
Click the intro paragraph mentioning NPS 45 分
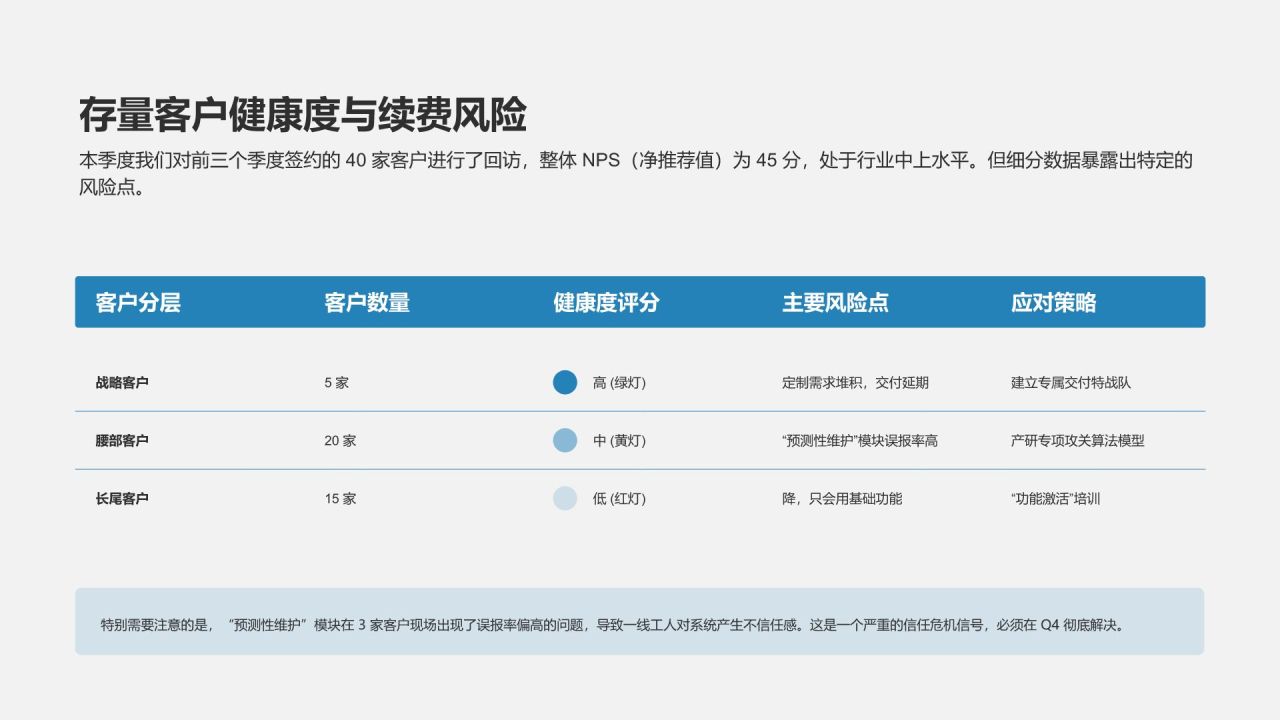tap(636, 173)
